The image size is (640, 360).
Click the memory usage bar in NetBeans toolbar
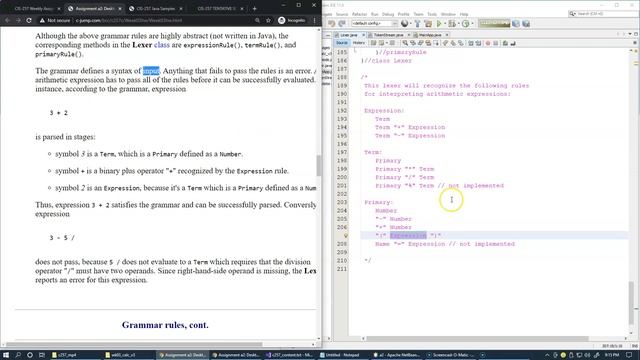pos(494,24)
